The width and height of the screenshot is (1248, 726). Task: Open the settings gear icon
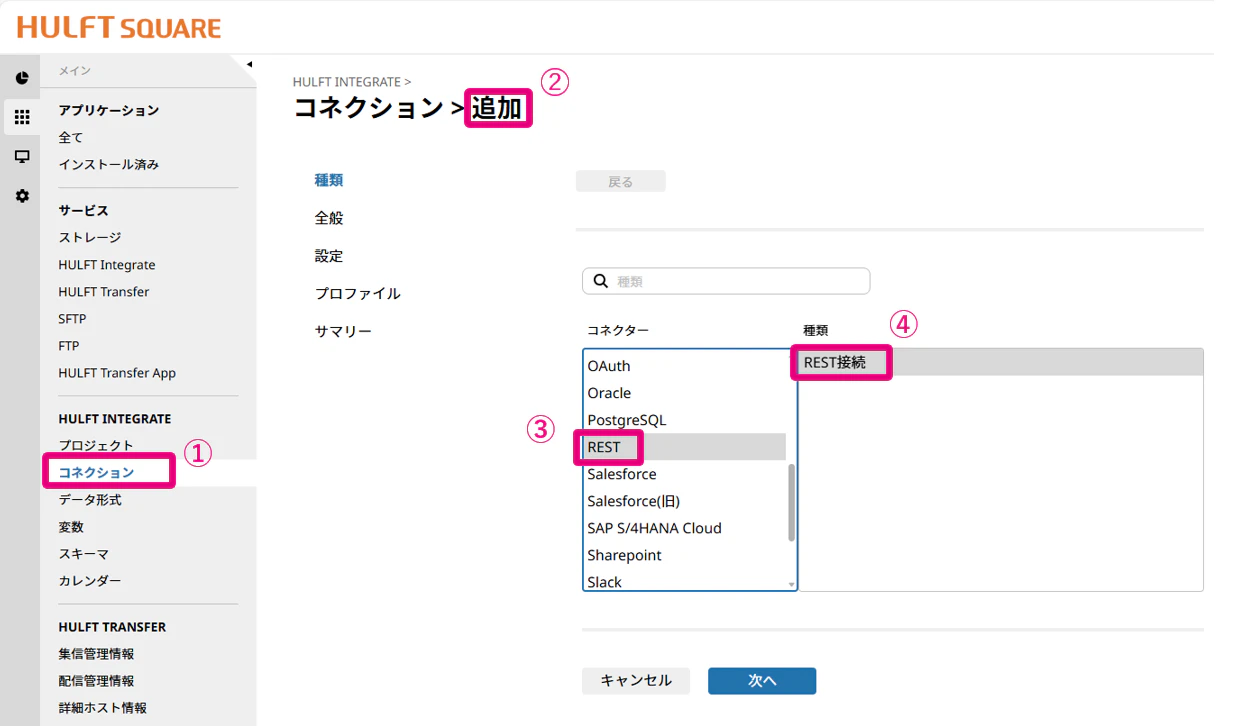tap(22, 196)
